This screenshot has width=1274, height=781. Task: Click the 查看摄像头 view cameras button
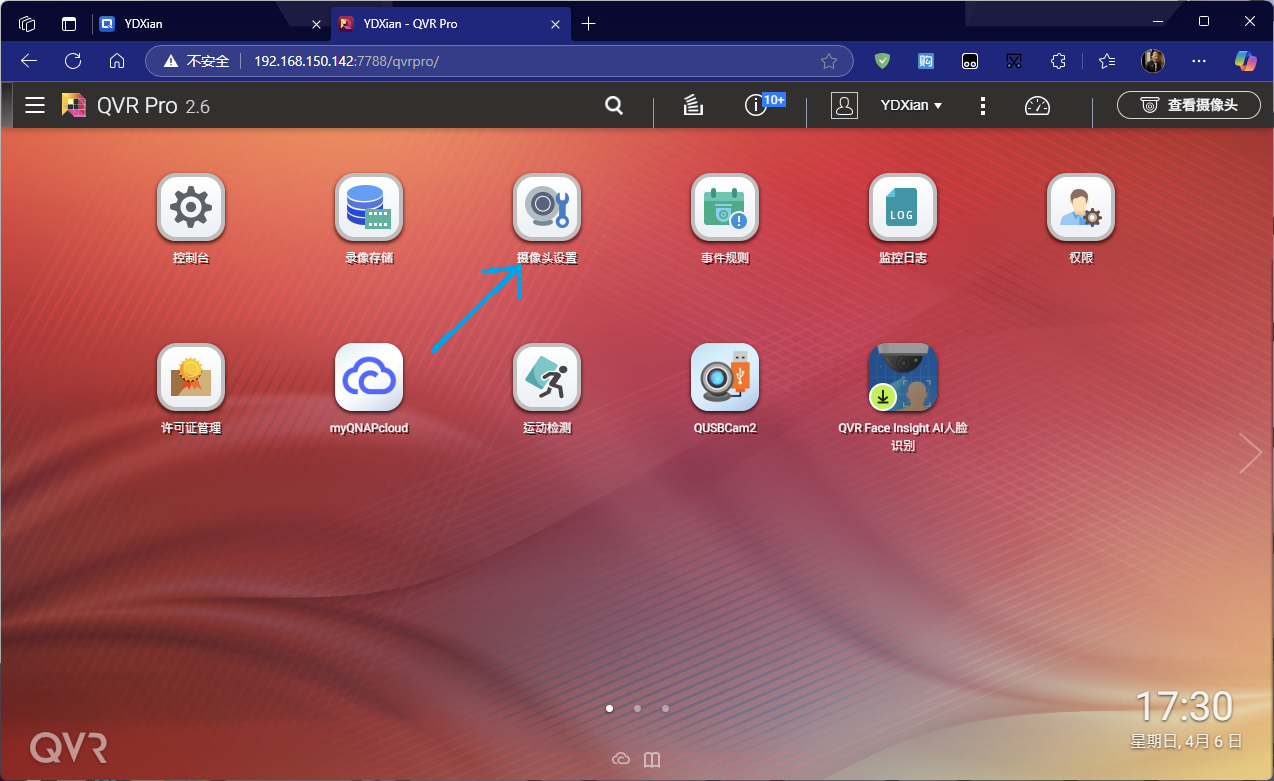tap(1190, 105)
